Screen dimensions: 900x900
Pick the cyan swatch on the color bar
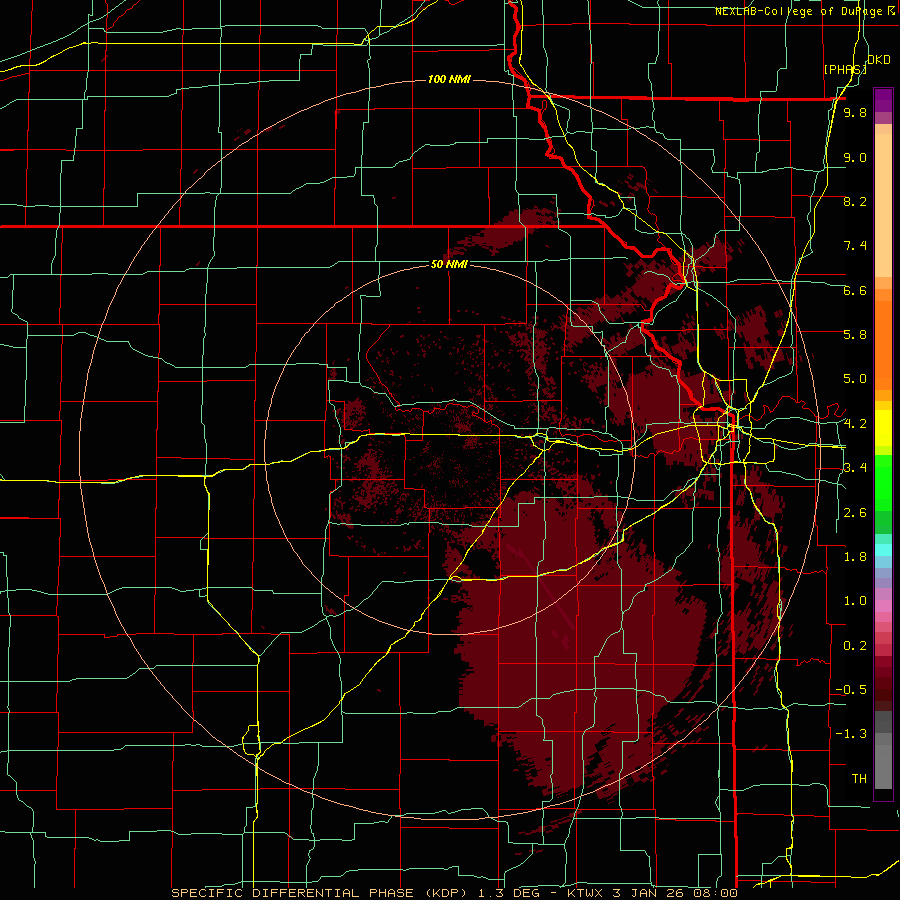[x=883, y=550]
